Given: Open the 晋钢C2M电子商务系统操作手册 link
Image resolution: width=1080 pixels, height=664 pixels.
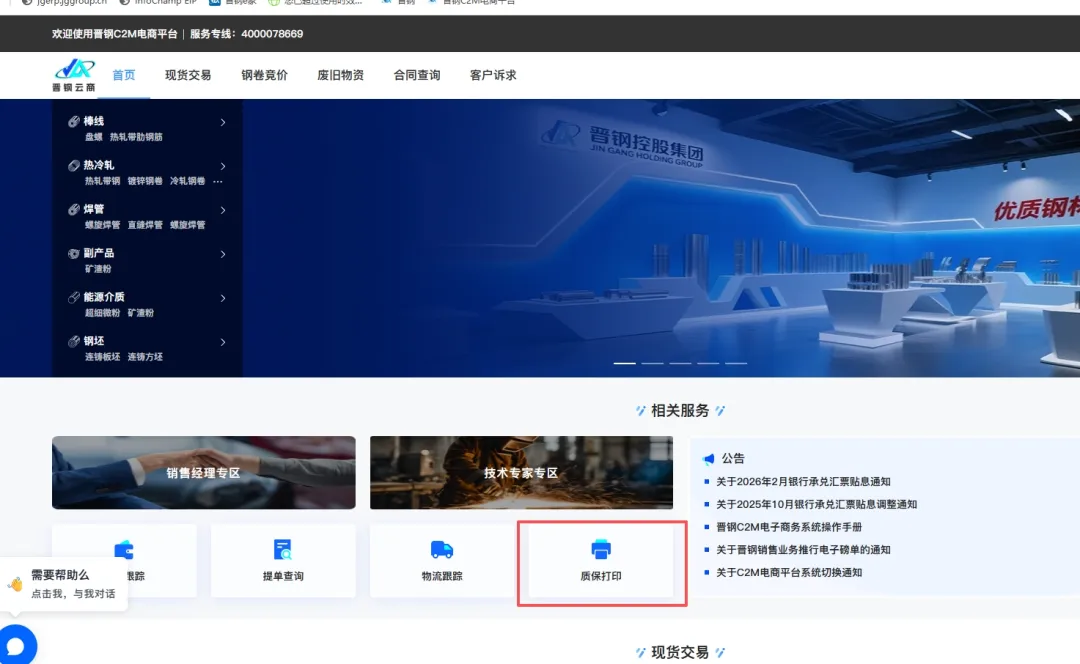Looking at the screenshot, I should tap(789, 527).
